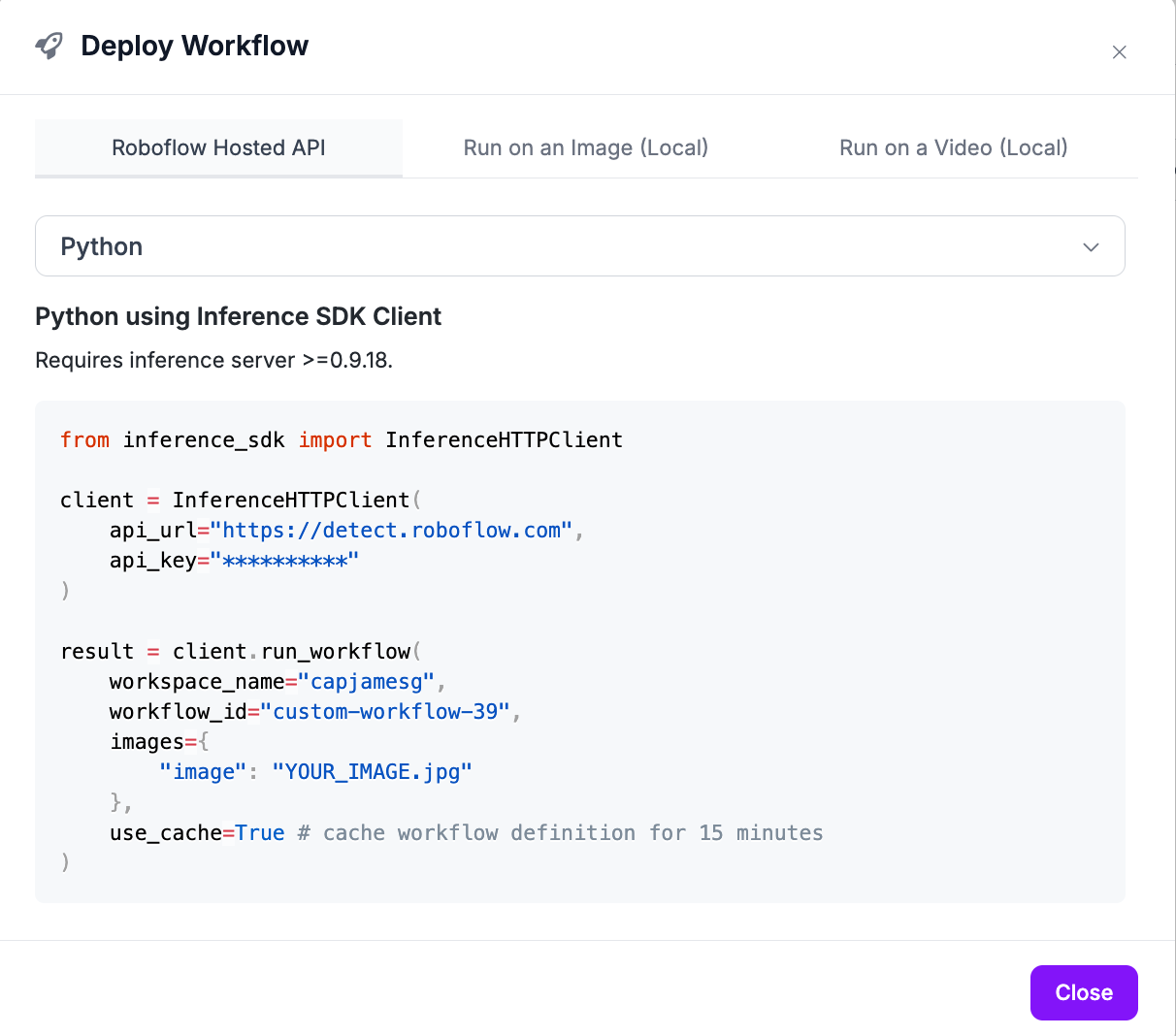The width and height of the screenshot is (1176, 1036).
Task: Expand the language list using the chevron arrow
Action: click(1091, 247)
